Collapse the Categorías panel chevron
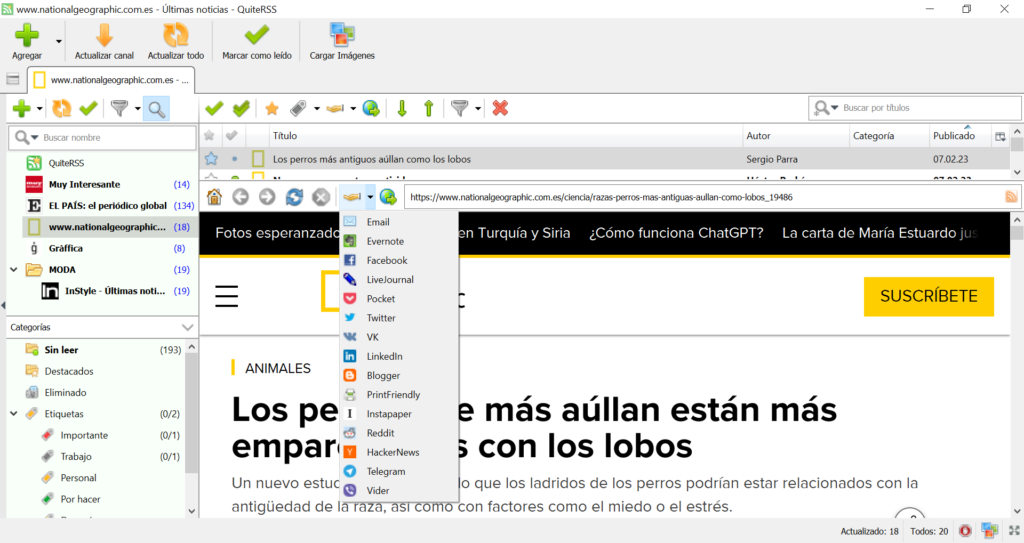Screen dimensions: 1024x543 (188, 327)
